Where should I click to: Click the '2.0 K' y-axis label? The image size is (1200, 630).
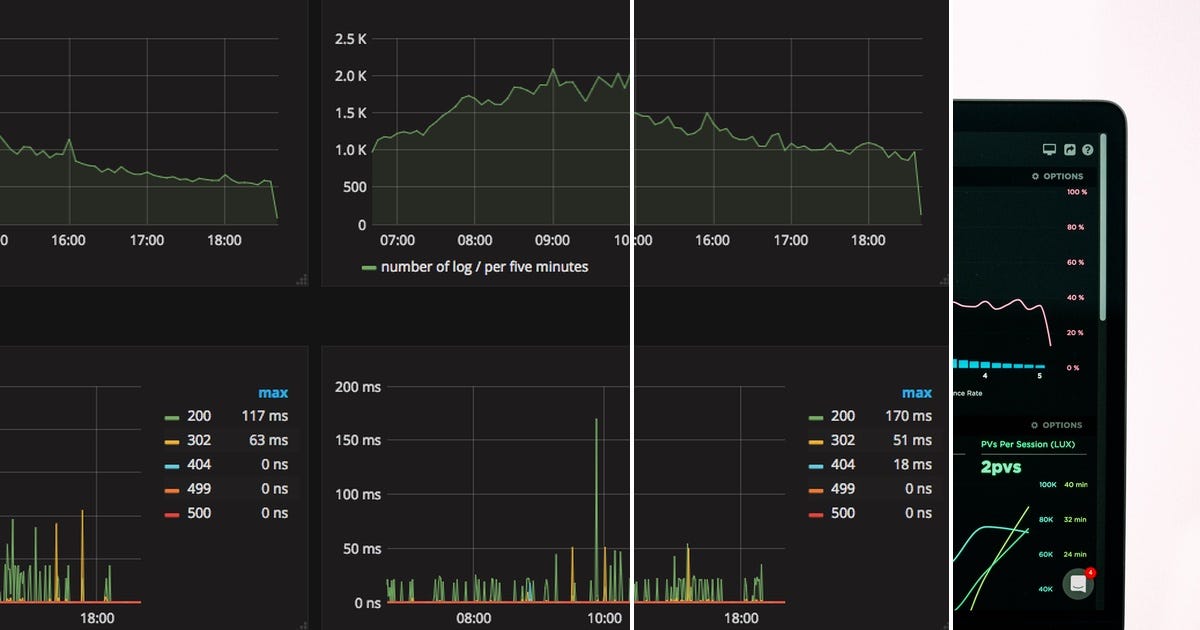tap(351, 76)
